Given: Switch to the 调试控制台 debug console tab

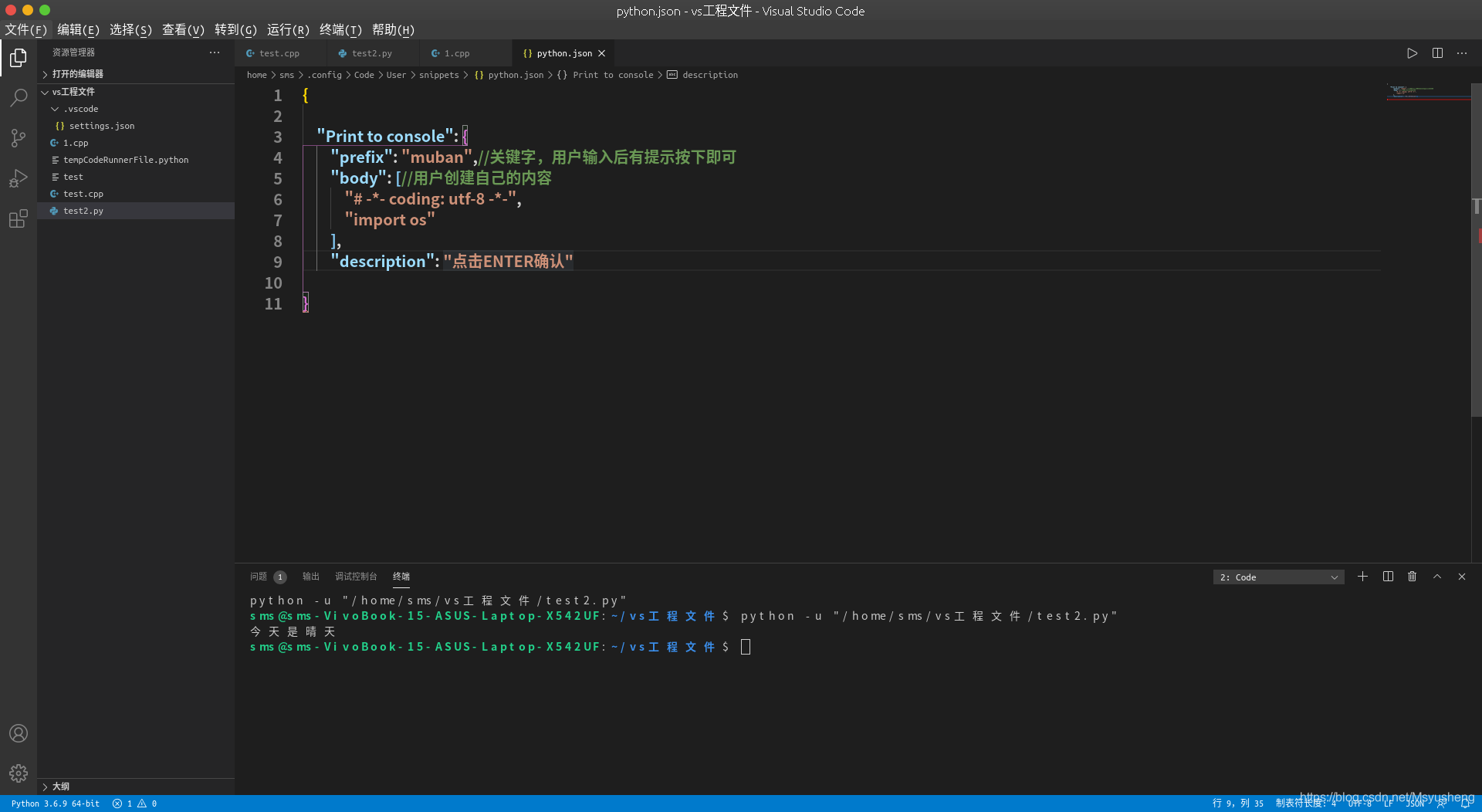Looking at the screenshot, I should click(356, 577).
